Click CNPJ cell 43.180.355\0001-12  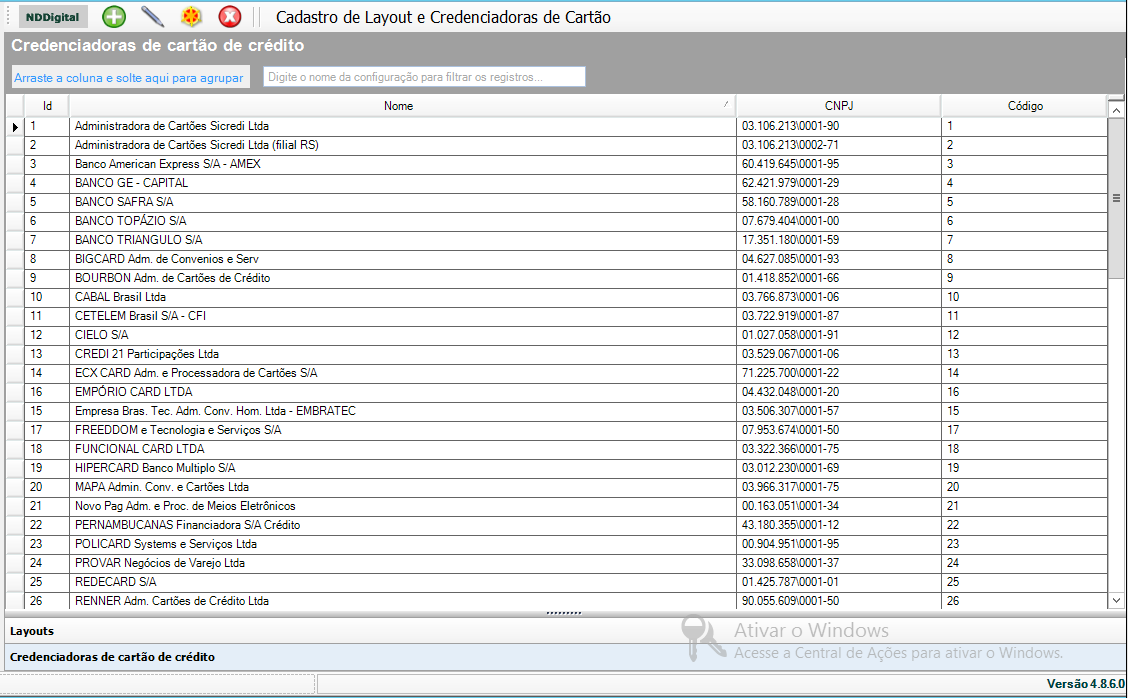click(x=839, y=525)
